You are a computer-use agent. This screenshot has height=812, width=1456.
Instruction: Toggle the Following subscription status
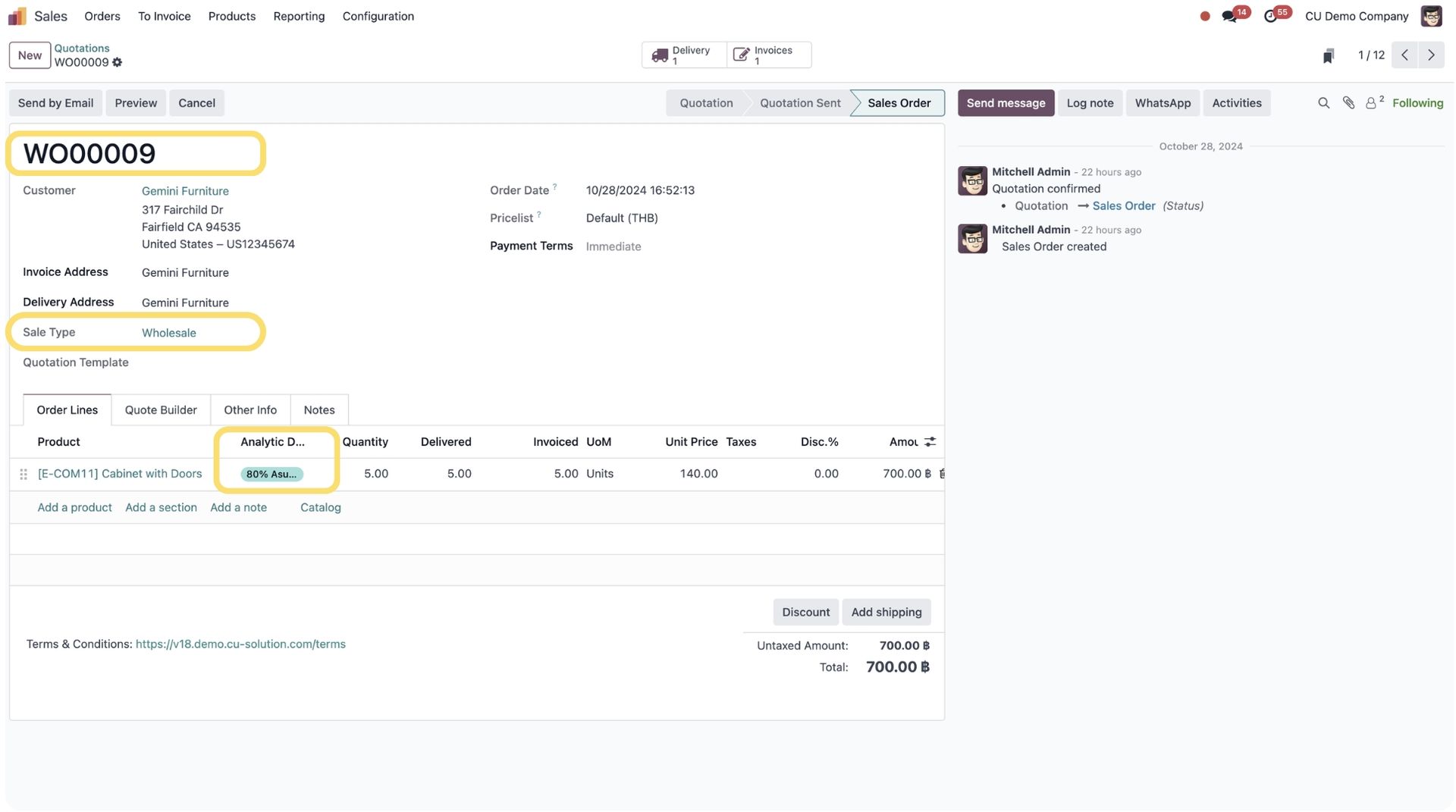coord(1417,103)
